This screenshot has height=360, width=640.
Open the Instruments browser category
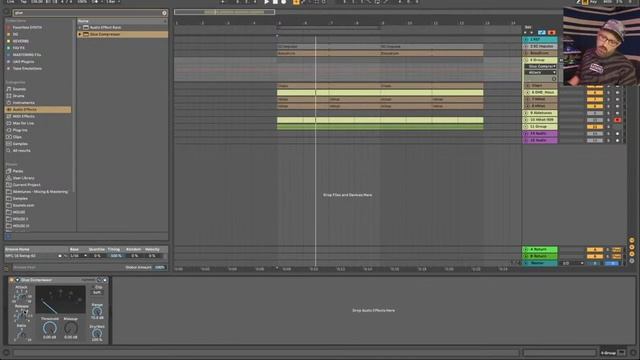pyautogui.click(x=23, y=103)
